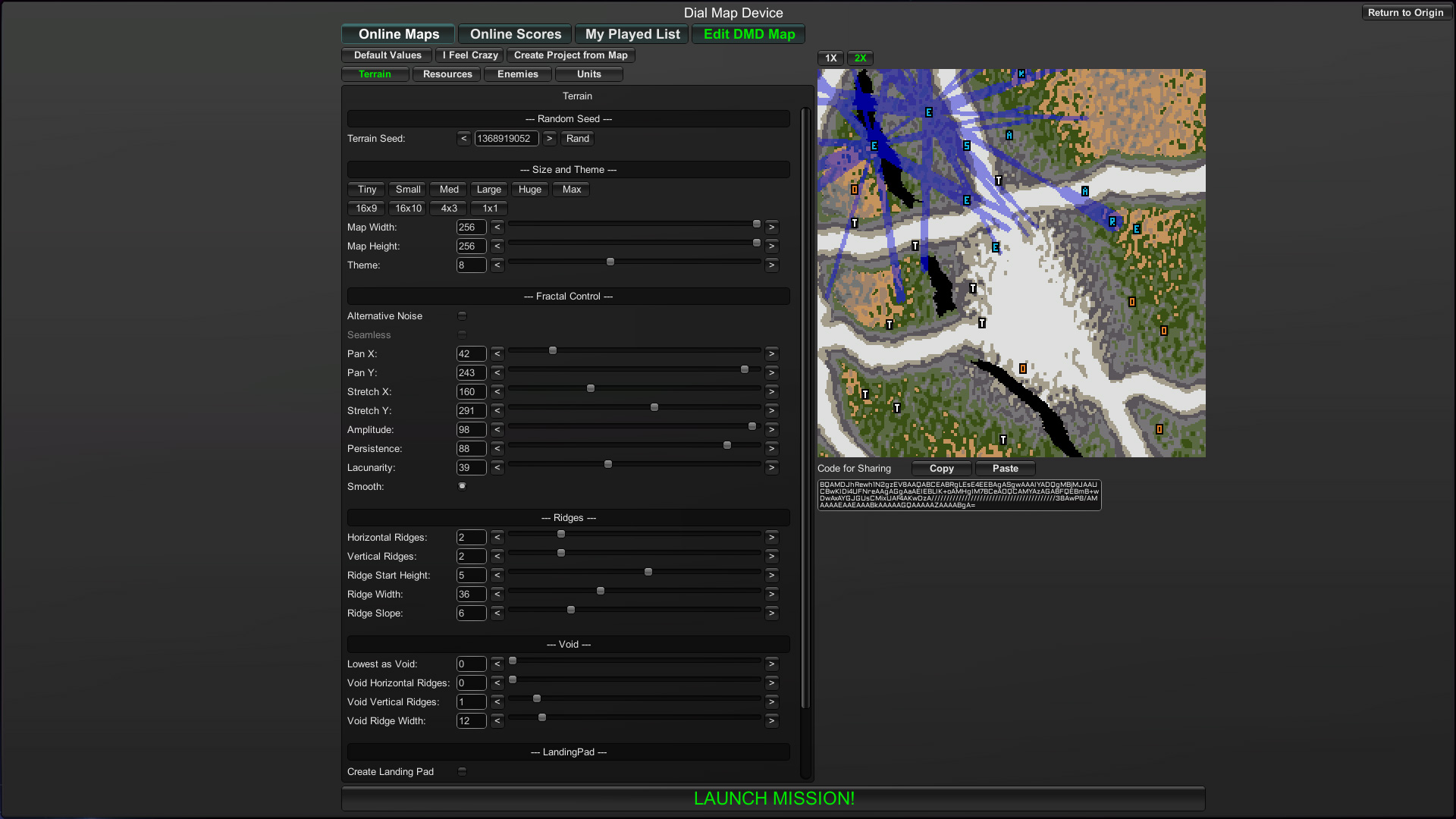The image size is (1456, 819).
Task: Click the Amplitude increase arrow
Action: click(x=771, y=430)
